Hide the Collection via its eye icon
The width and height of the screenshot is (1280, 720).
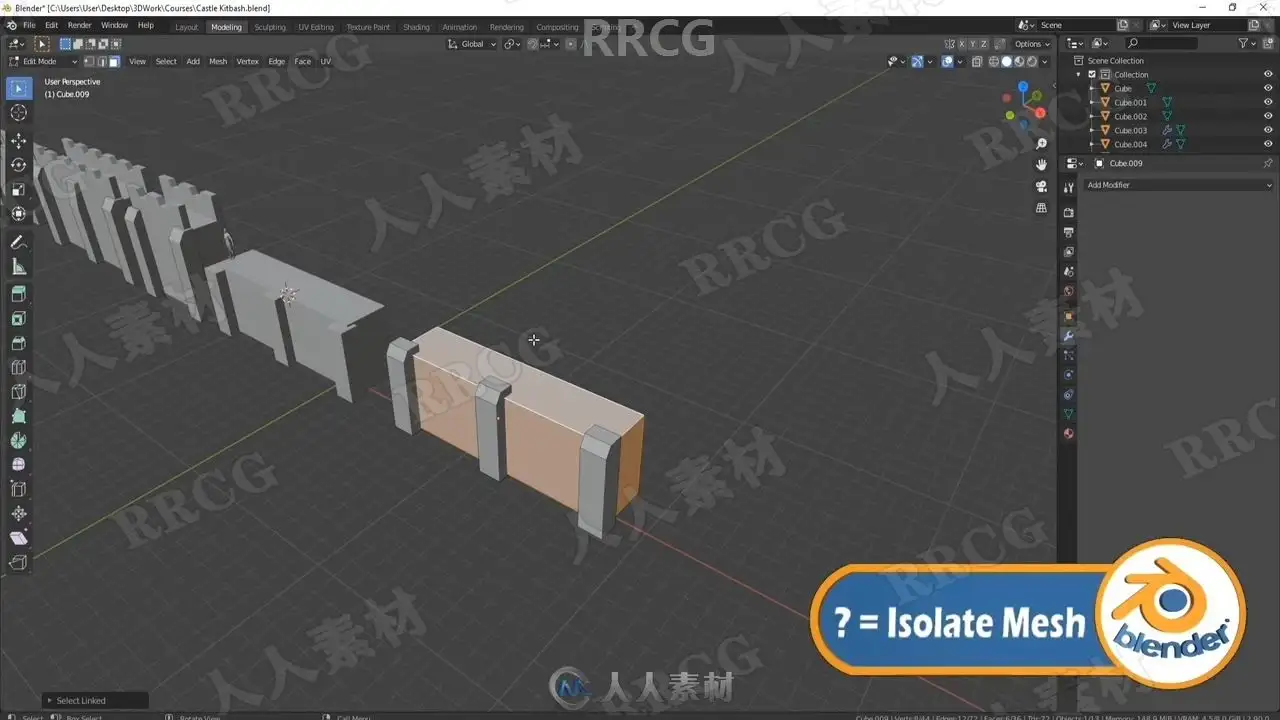coord(1268,74)
